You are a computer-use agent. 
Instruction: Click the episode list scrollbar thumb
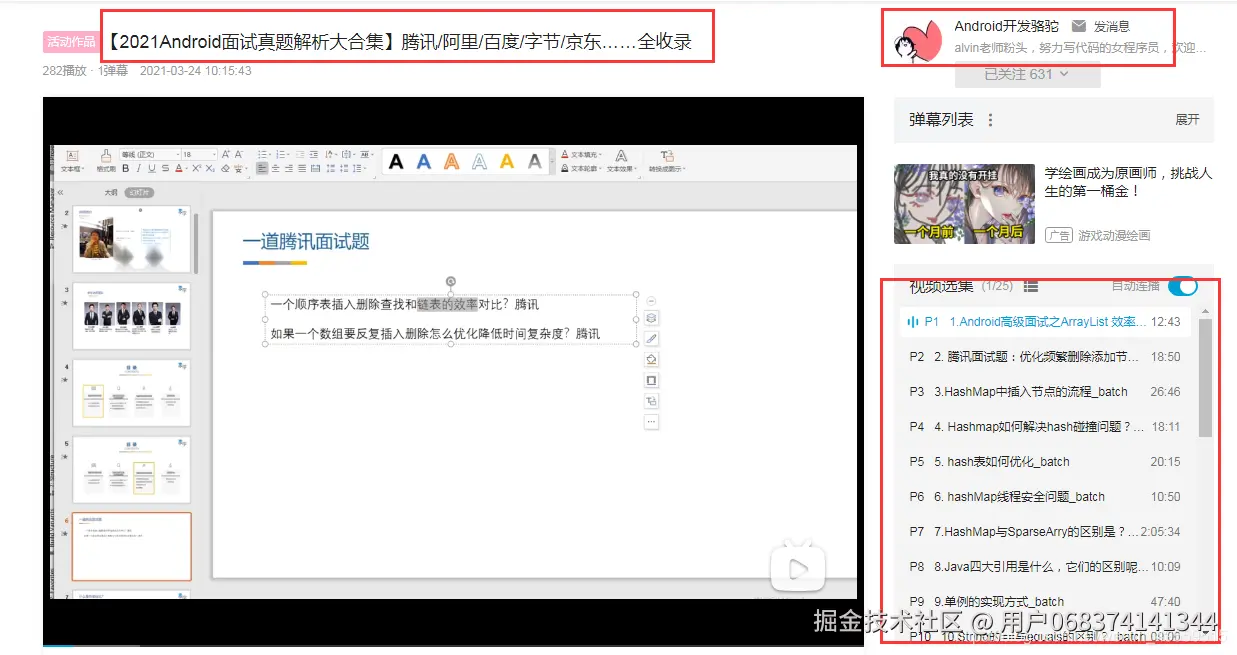coord(1205,378)
